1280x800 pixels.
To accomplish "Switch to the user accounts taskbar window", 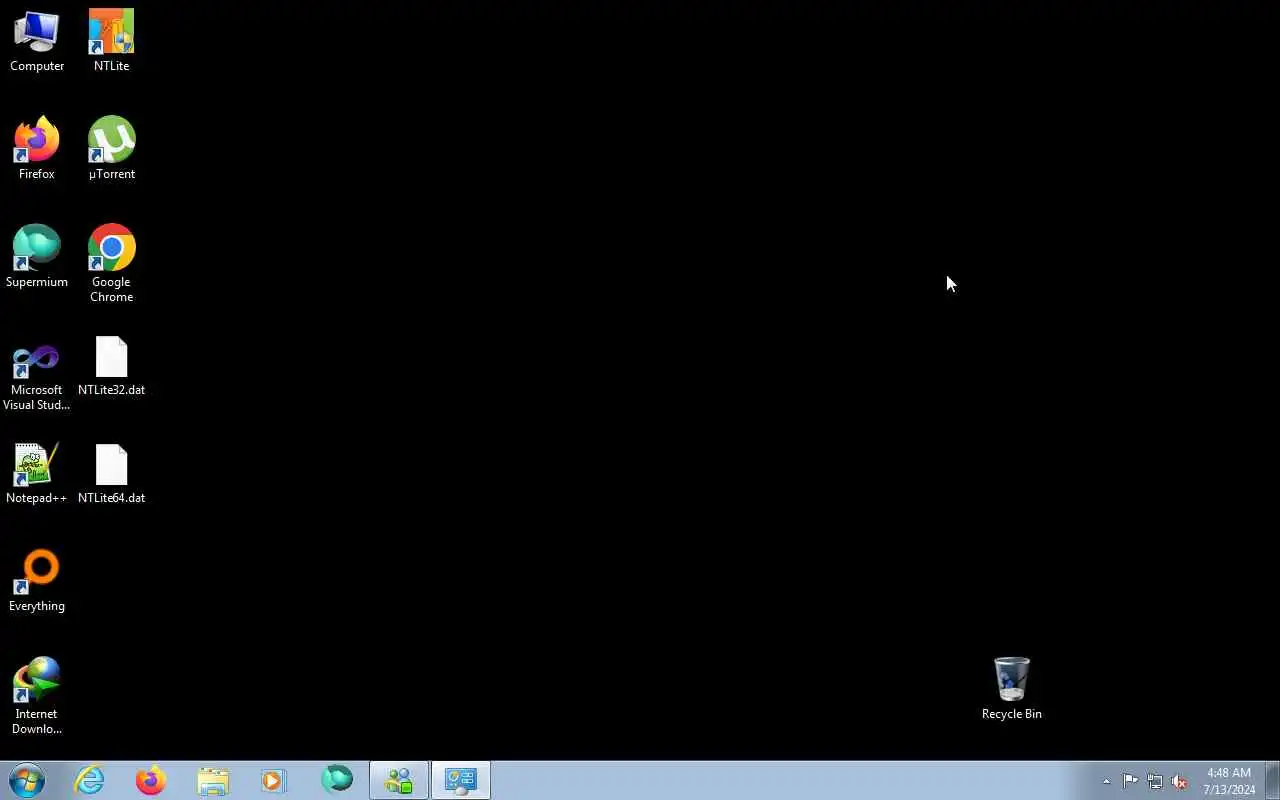I will [x=399, y=780].
